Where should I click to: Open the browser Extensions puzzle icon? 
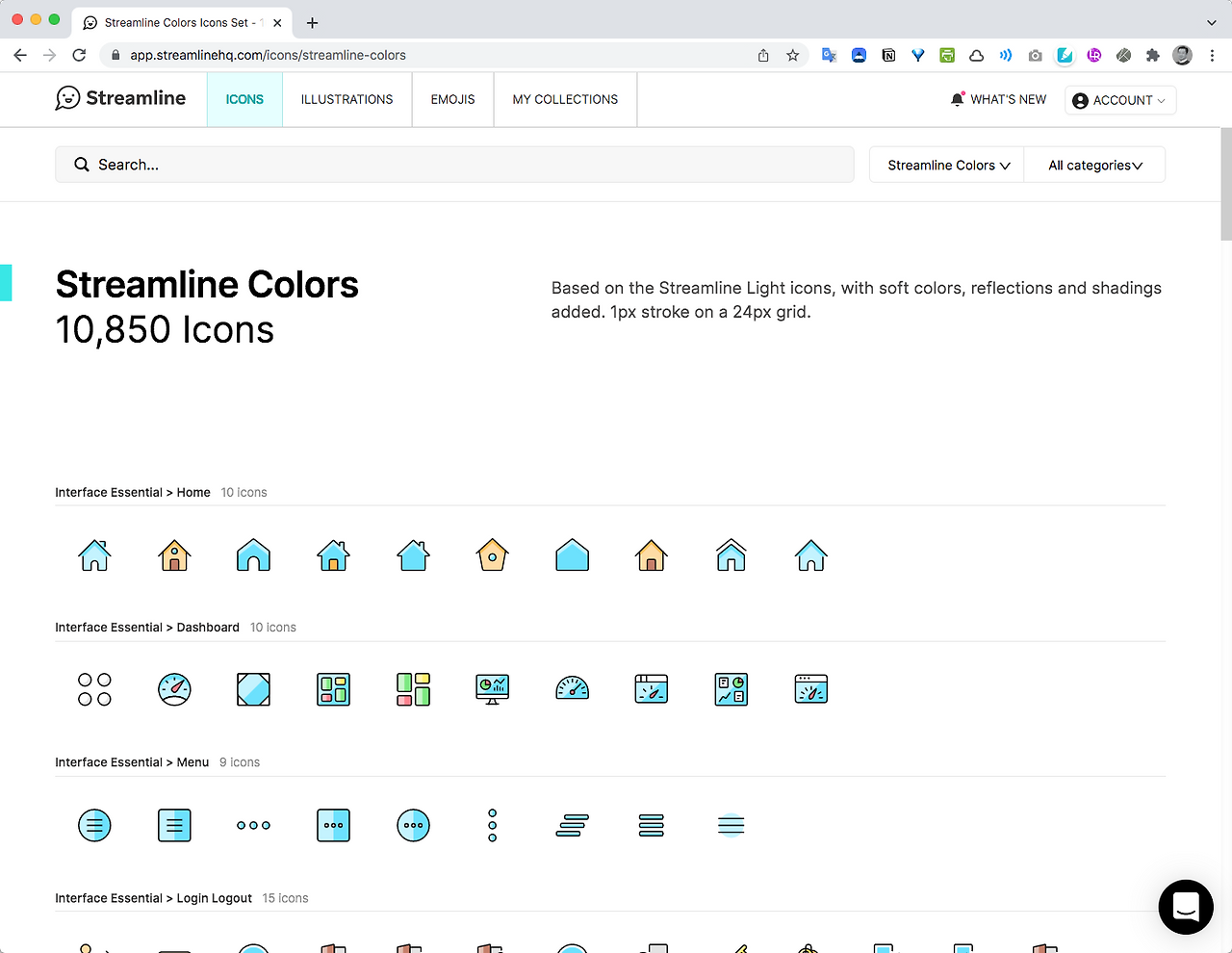pyautogui.click(x=1152, y=55)
